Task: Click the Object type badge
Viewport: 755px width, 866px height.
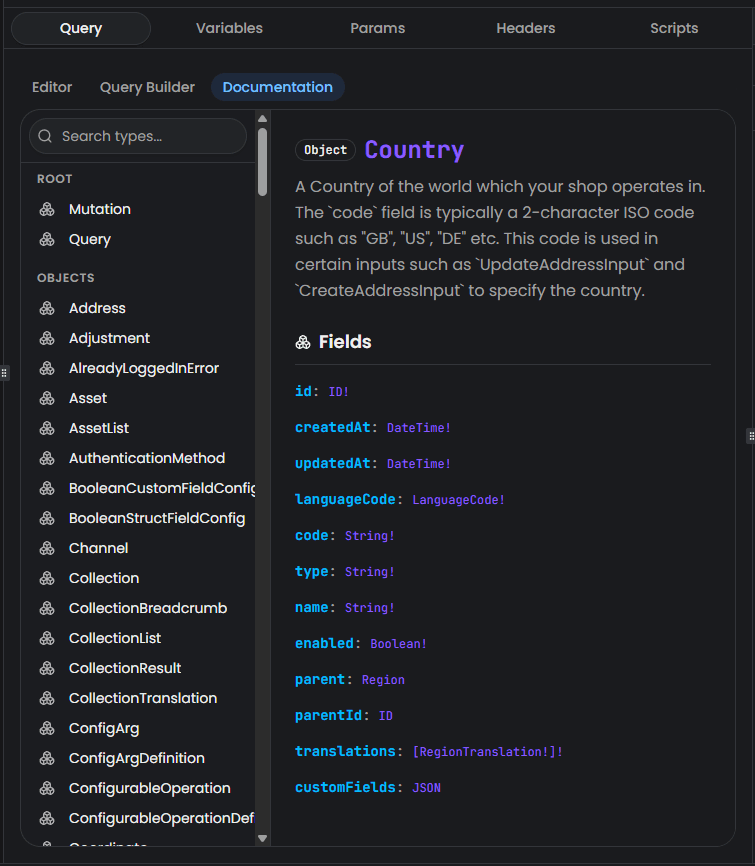Action: tap(325, 150)
